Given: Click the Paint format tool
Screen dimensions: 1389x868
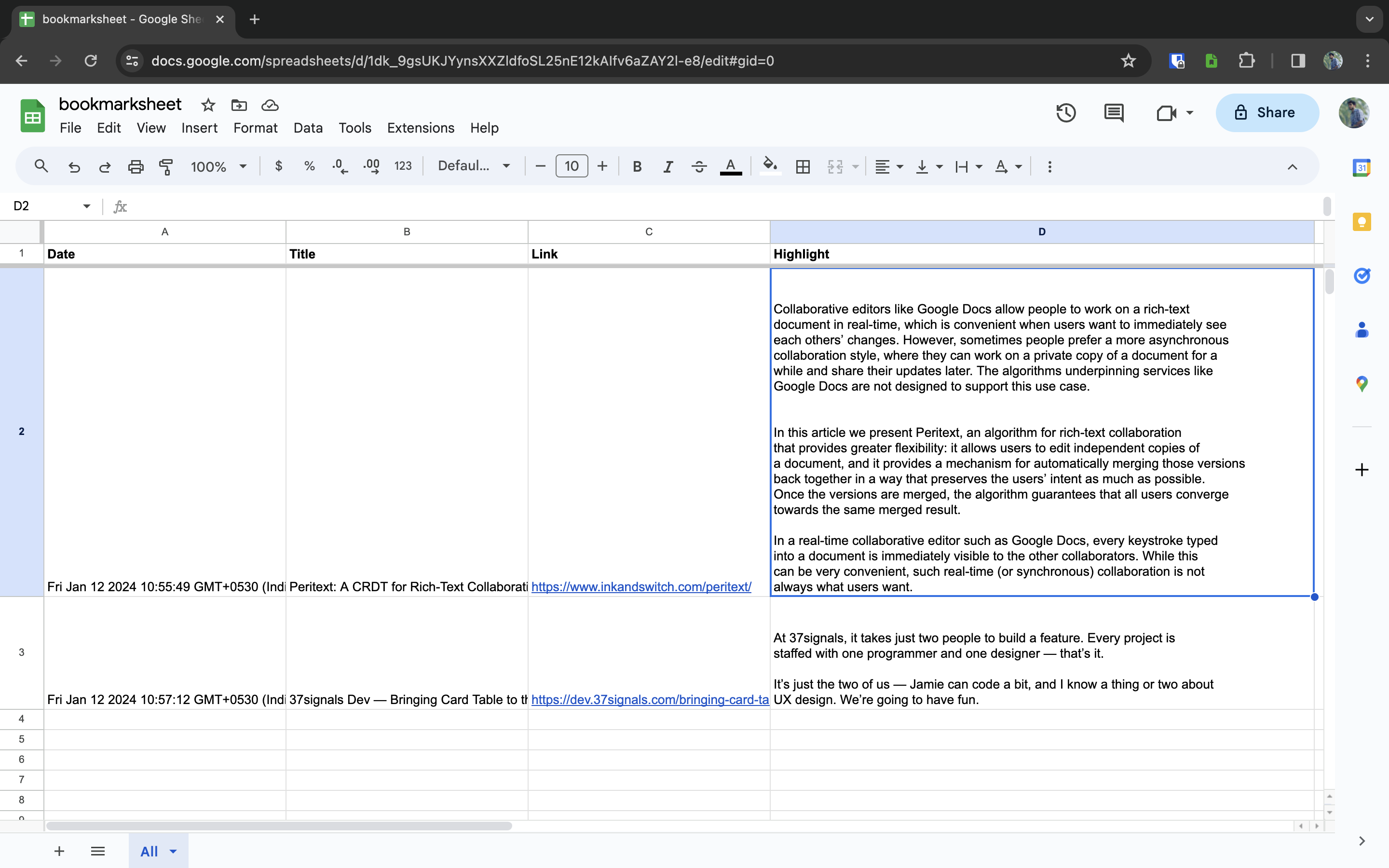Looking at the screenshot, I should [x=166, y=166].
